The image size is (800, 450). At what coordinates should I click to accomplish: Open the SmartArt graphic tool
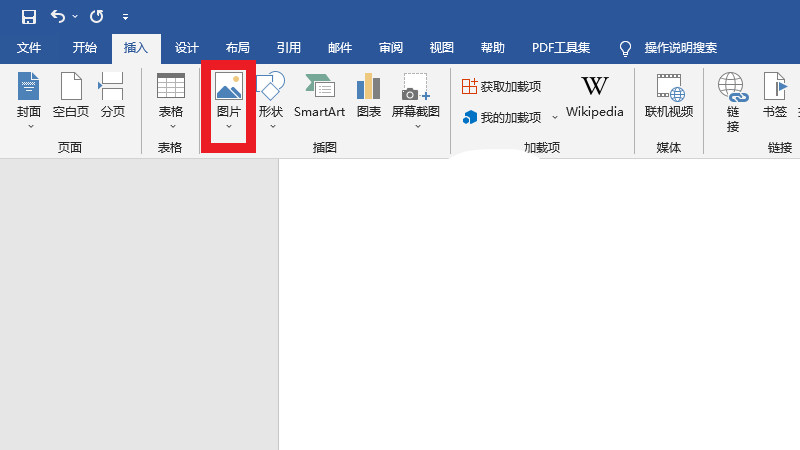point(319,96)
